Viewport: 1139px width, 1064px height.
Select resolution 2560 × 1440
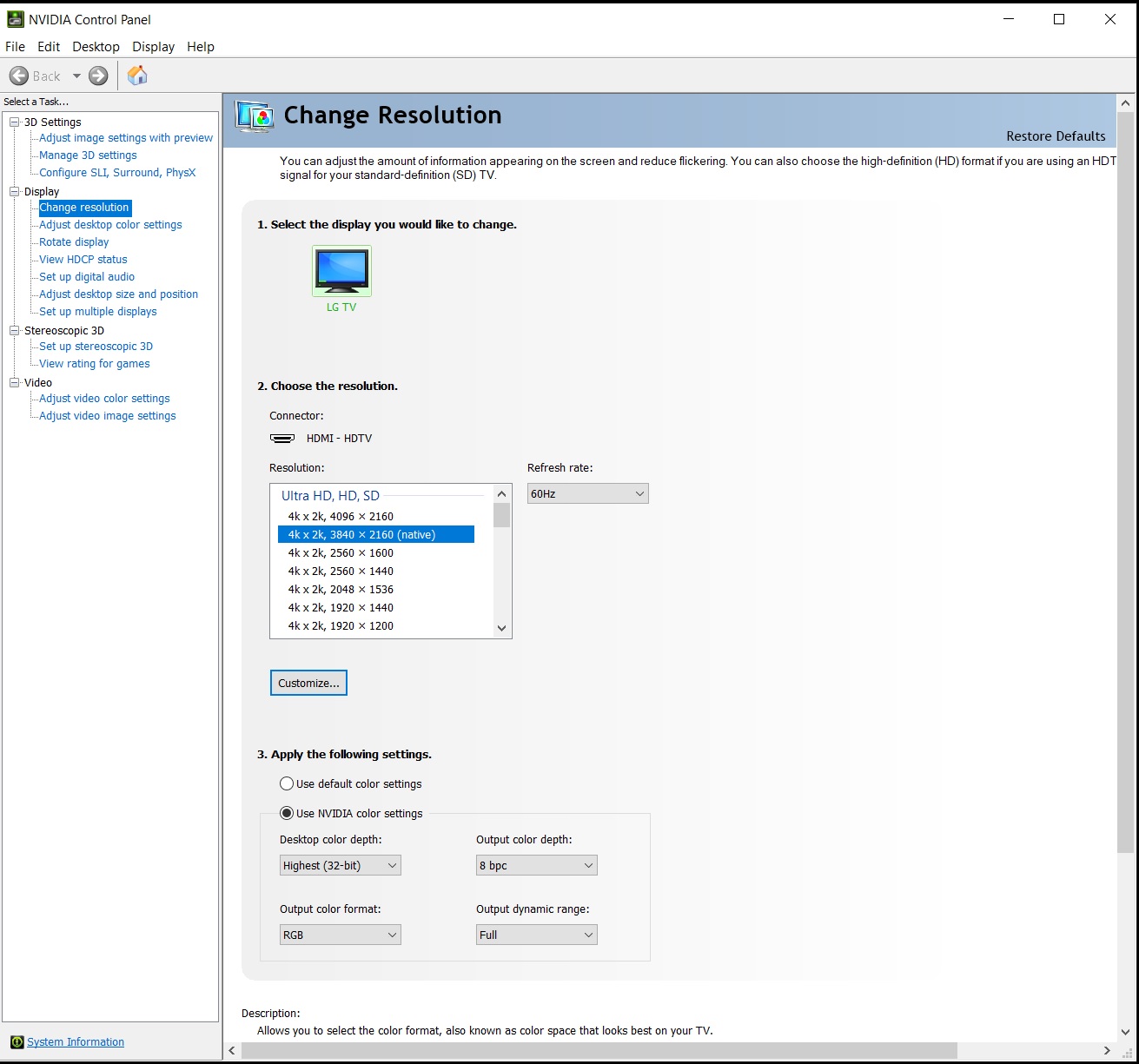point(376,572)
